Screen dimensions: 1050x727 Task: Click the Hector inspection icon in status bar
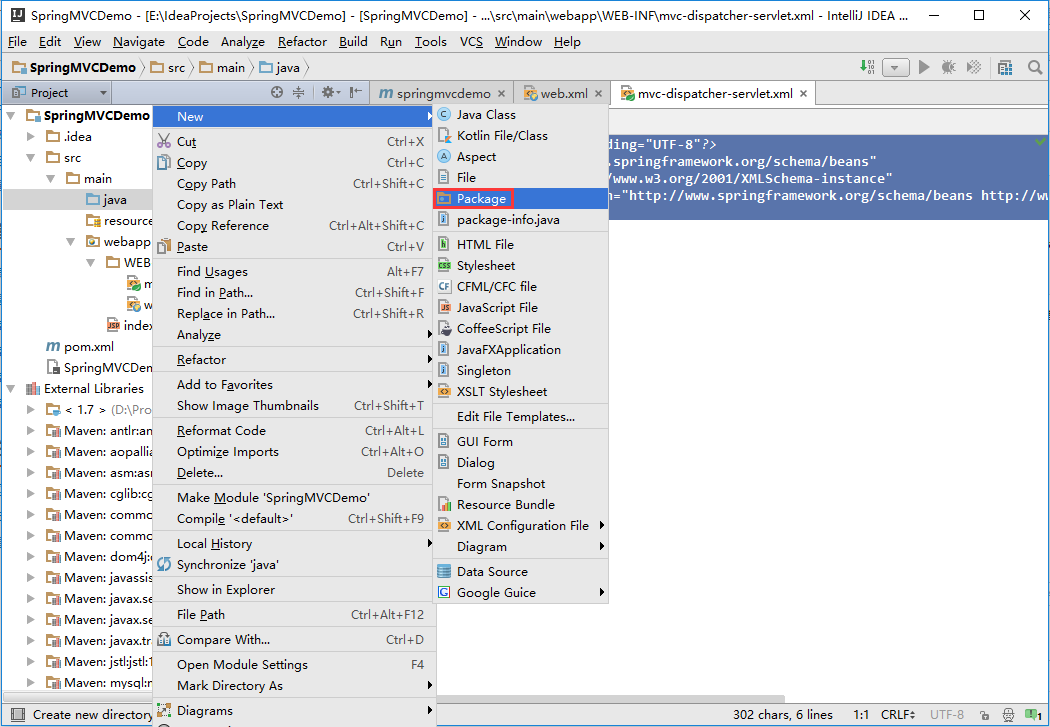point(1008,715)
